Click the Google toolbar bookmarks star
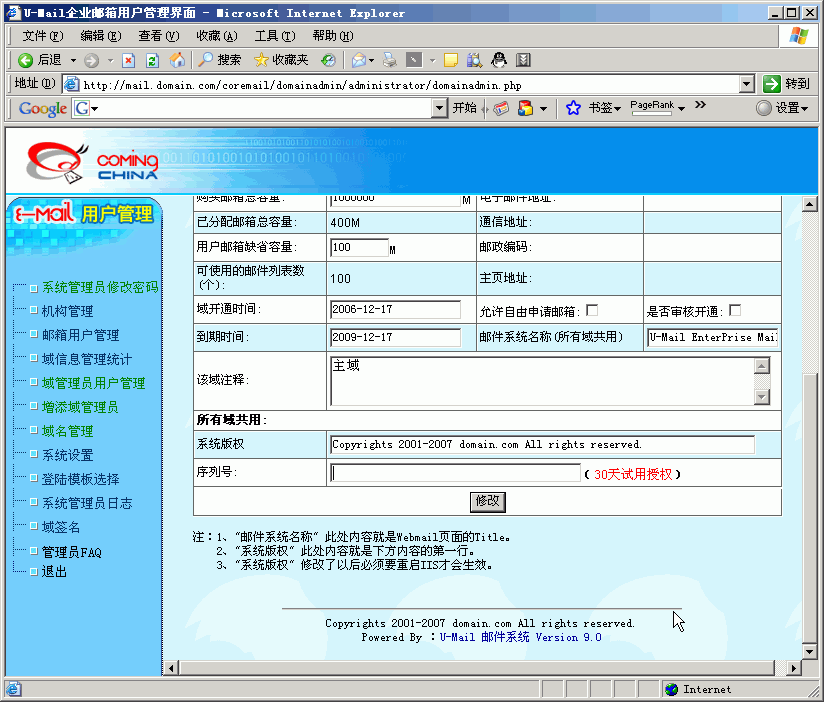The width and height of the screenshot is (824, 702). click(573, 108)
